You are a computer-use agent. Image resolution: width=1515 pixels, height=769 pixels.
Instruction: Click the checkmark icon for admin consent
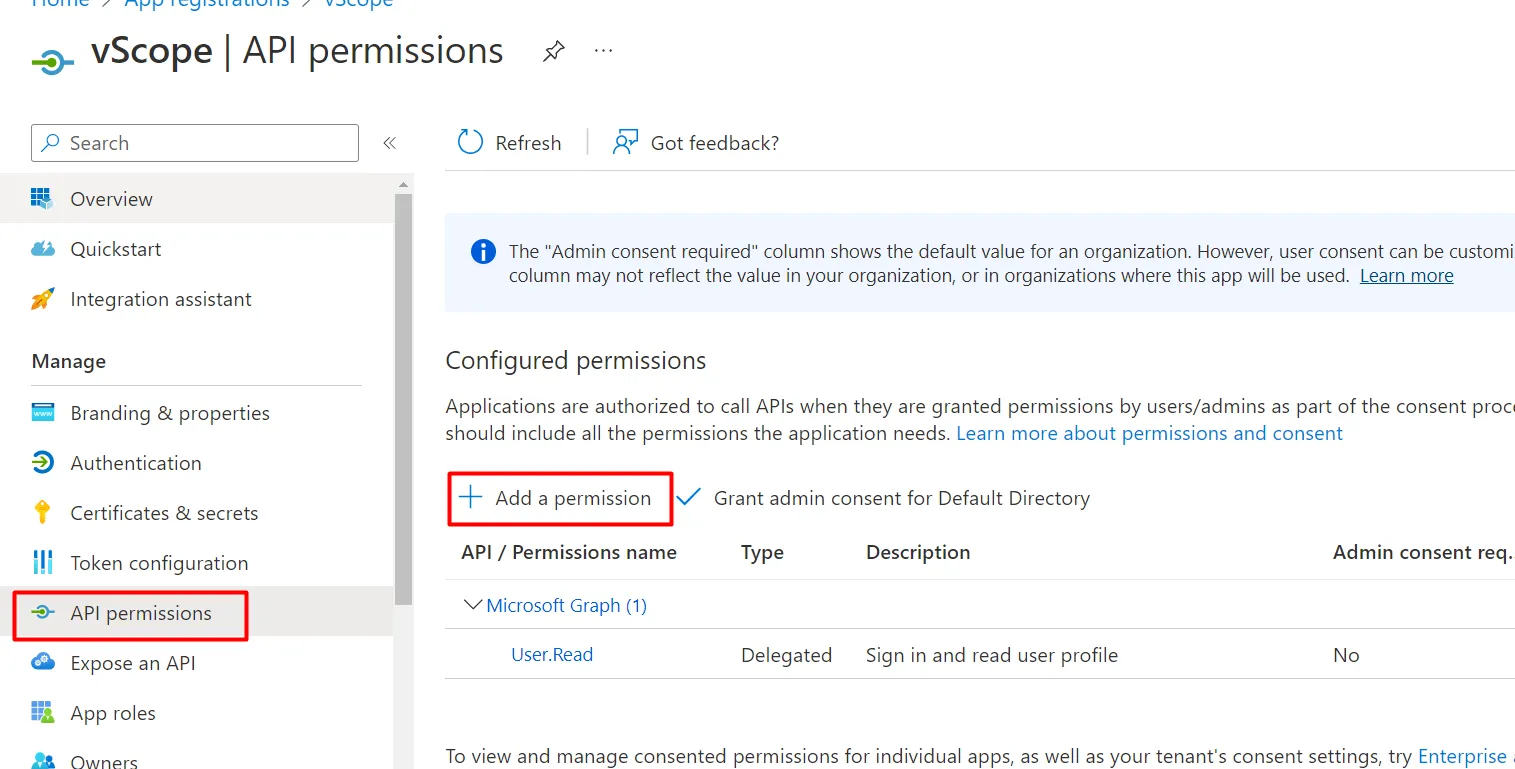tap(689, 497)
